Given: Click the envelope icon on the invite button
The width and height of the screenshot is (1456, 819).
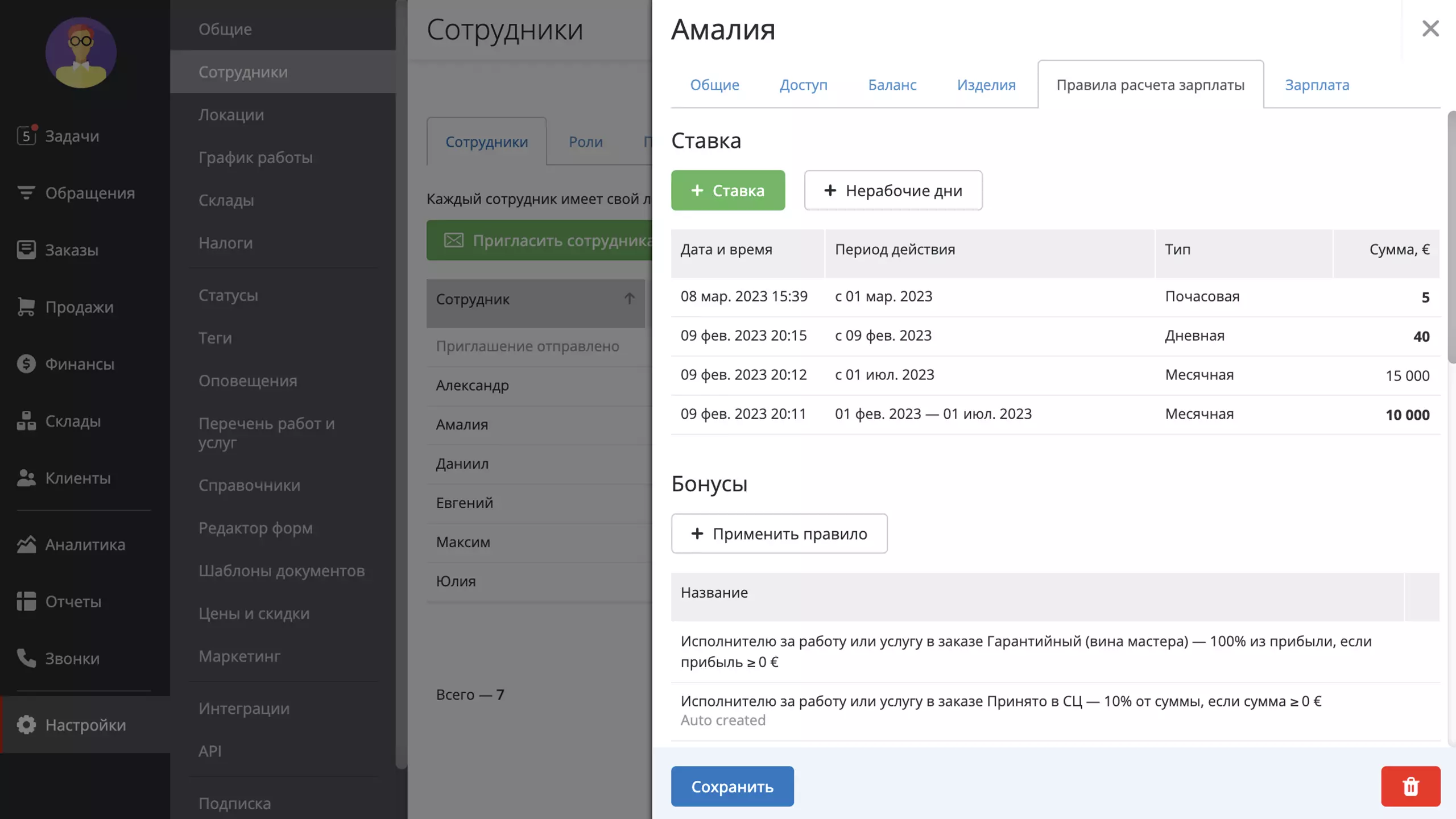Looking at the screenshot, I should (453, 240).
